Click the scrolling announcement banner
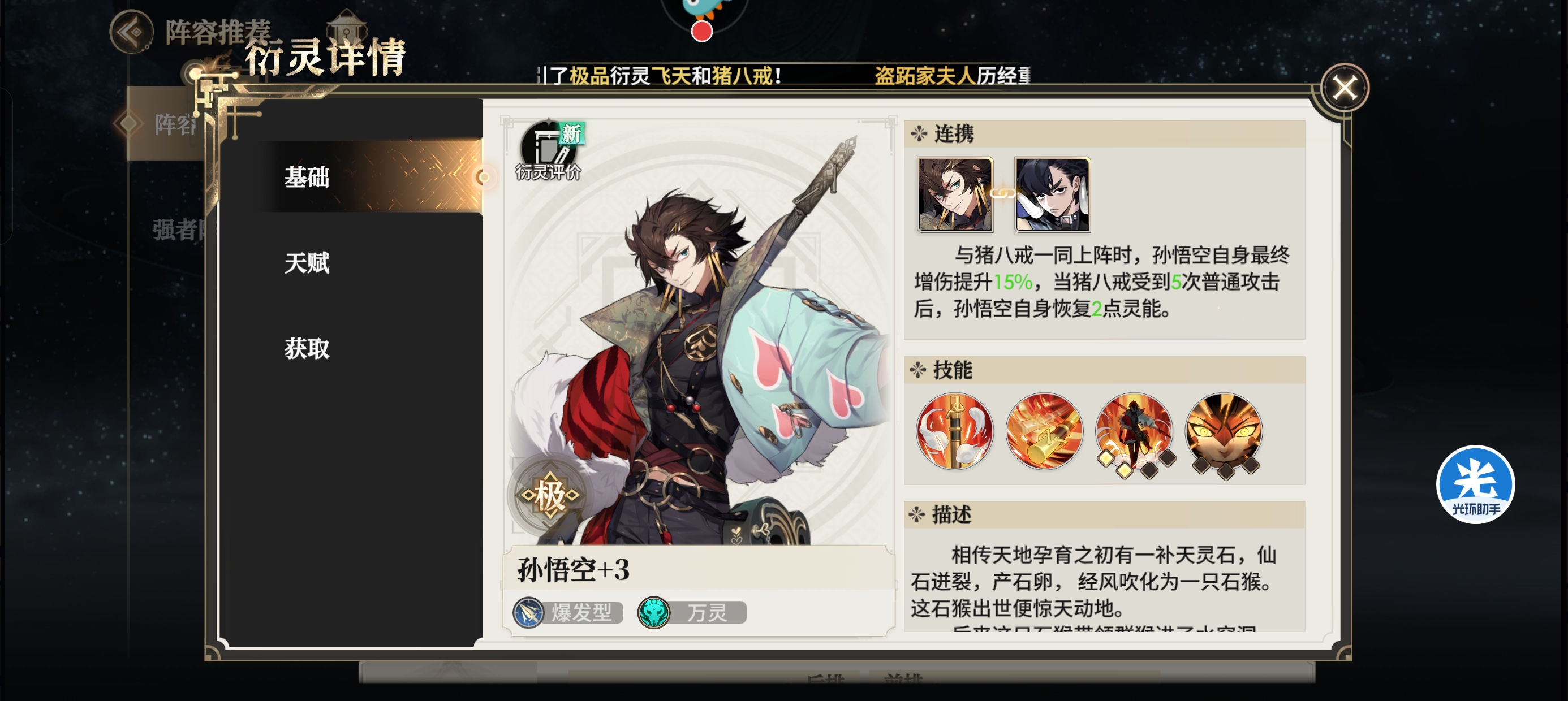The image size is (1568, 701). pos(784,75)
